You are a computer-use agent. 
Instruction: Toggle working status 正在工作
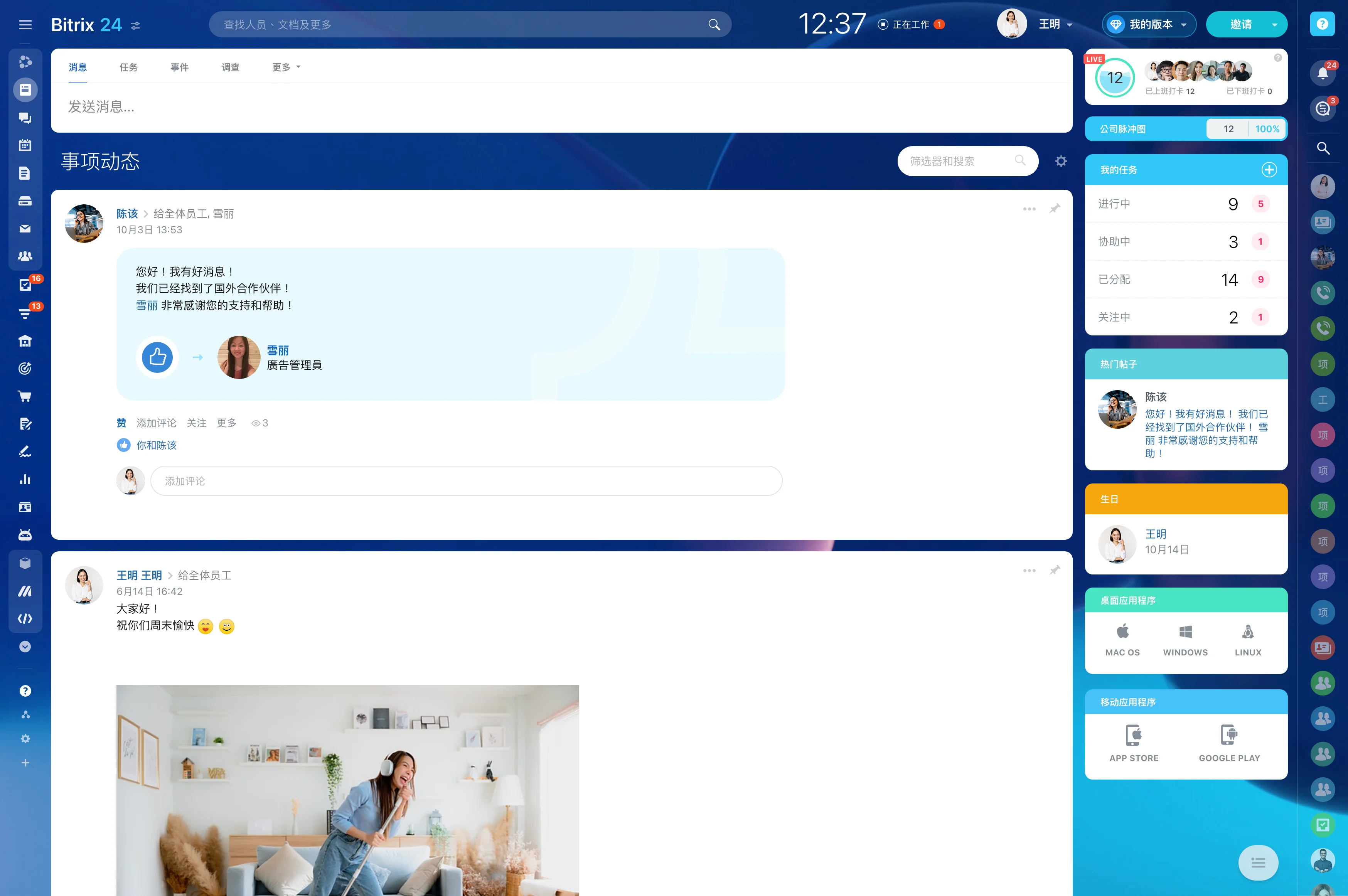point(911,25)
